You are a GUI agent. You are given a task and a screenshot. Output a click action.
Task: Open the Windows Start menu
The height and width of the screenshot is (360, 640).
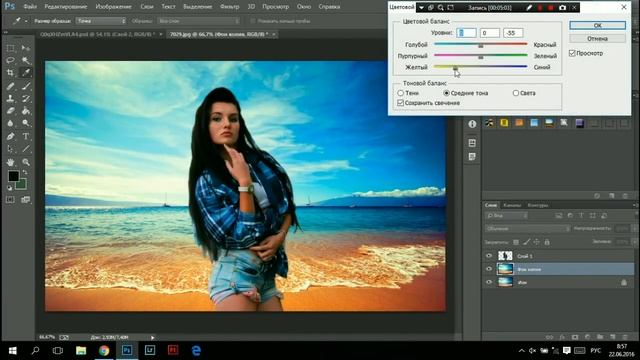(12, 351)
